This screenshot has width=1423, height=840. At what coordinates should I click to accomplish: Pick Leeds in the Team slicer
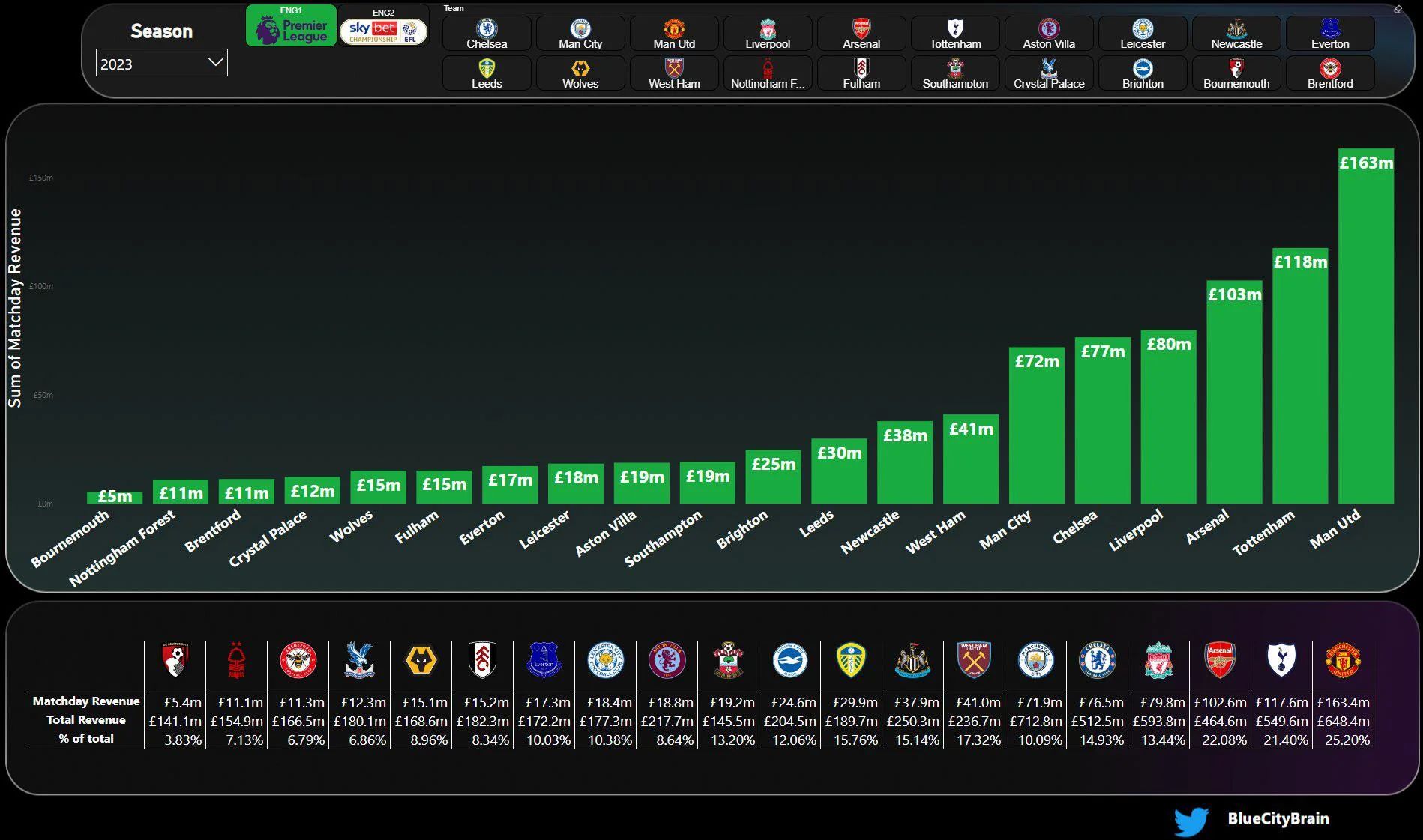[487, 73]
